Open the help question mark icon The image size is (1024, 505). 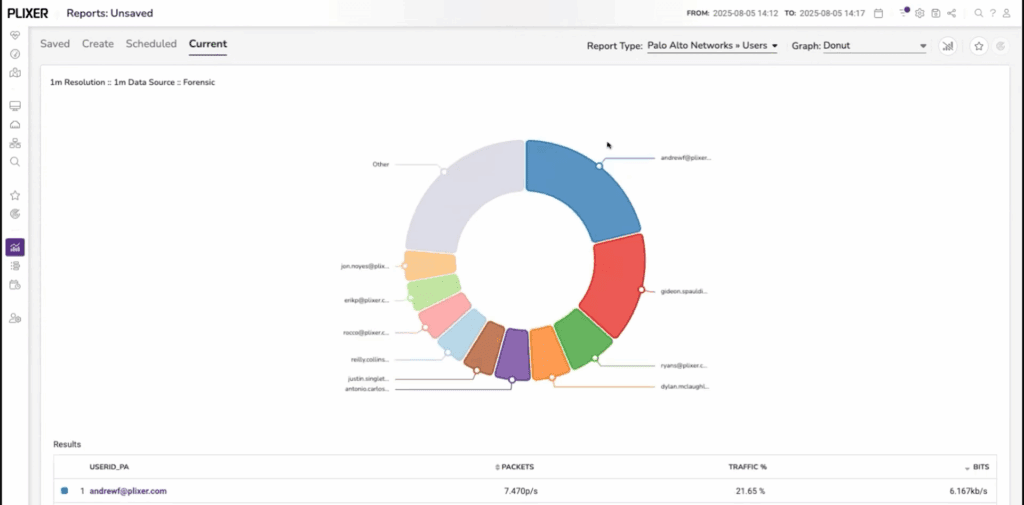992,13
